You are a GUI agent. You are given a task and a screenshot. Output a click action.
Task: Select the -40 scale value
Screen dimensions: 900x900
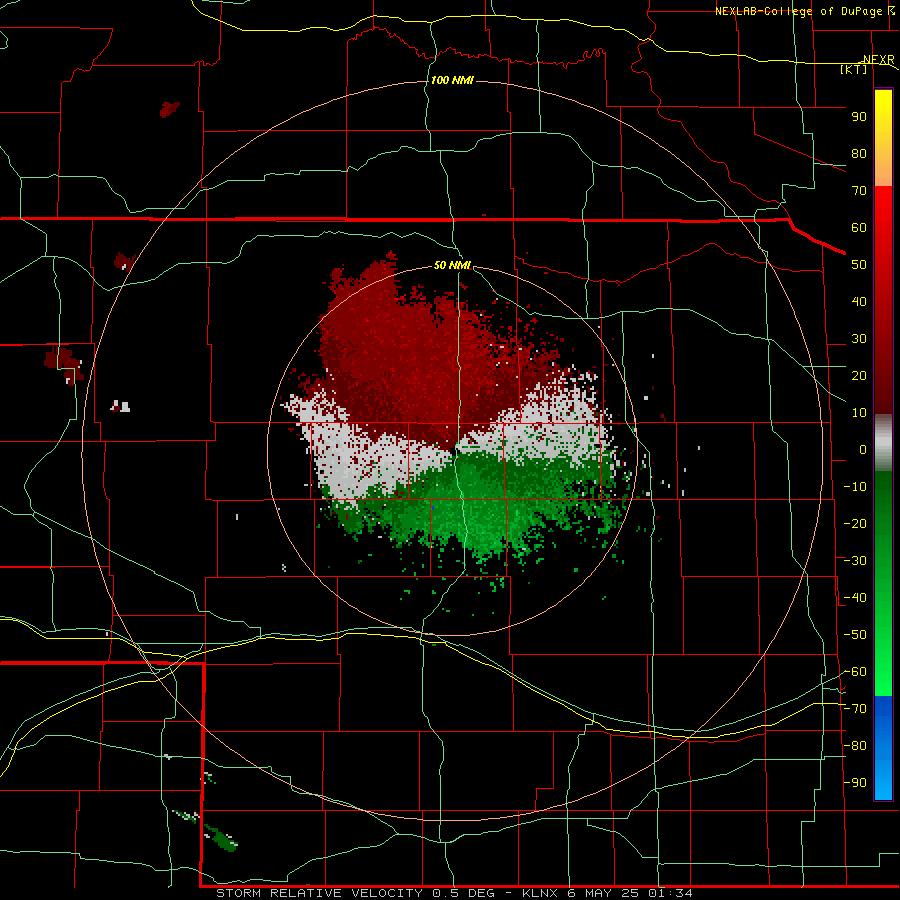pos(855,598)
